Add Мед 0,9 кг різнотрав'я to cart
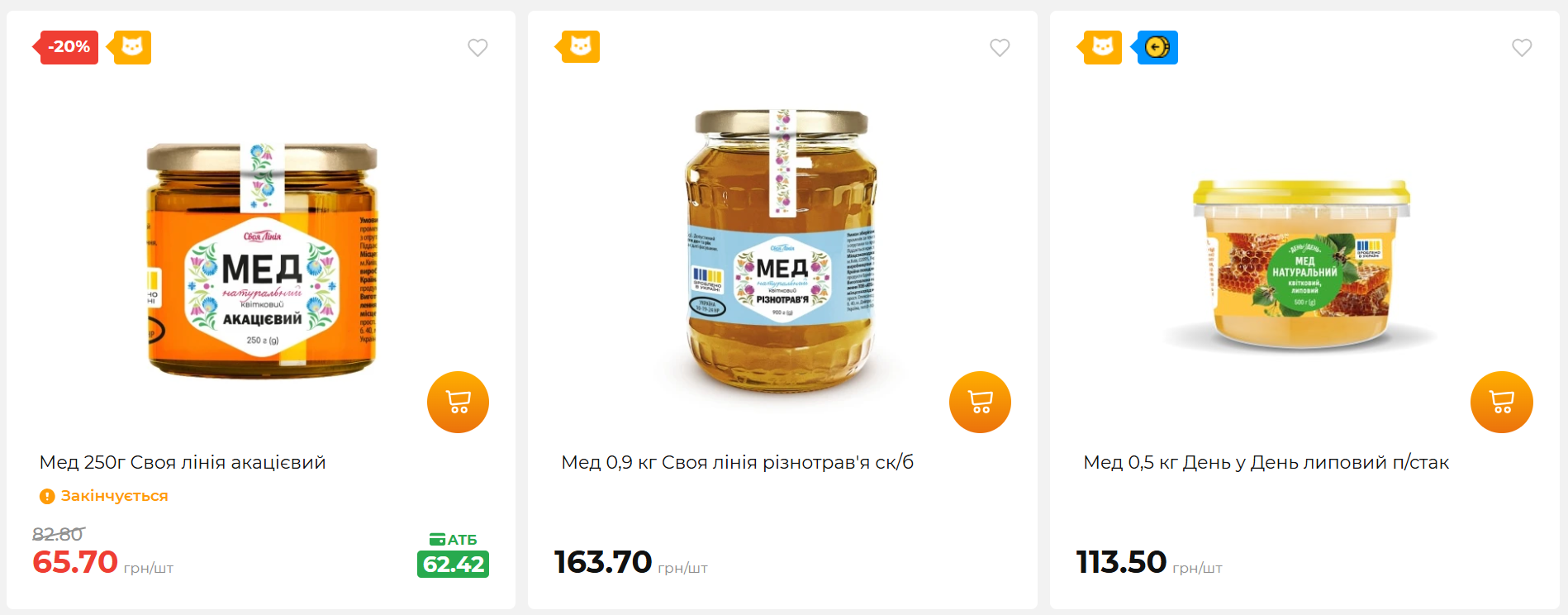The height and width of the screenshot is (615, 1568). 980,403
